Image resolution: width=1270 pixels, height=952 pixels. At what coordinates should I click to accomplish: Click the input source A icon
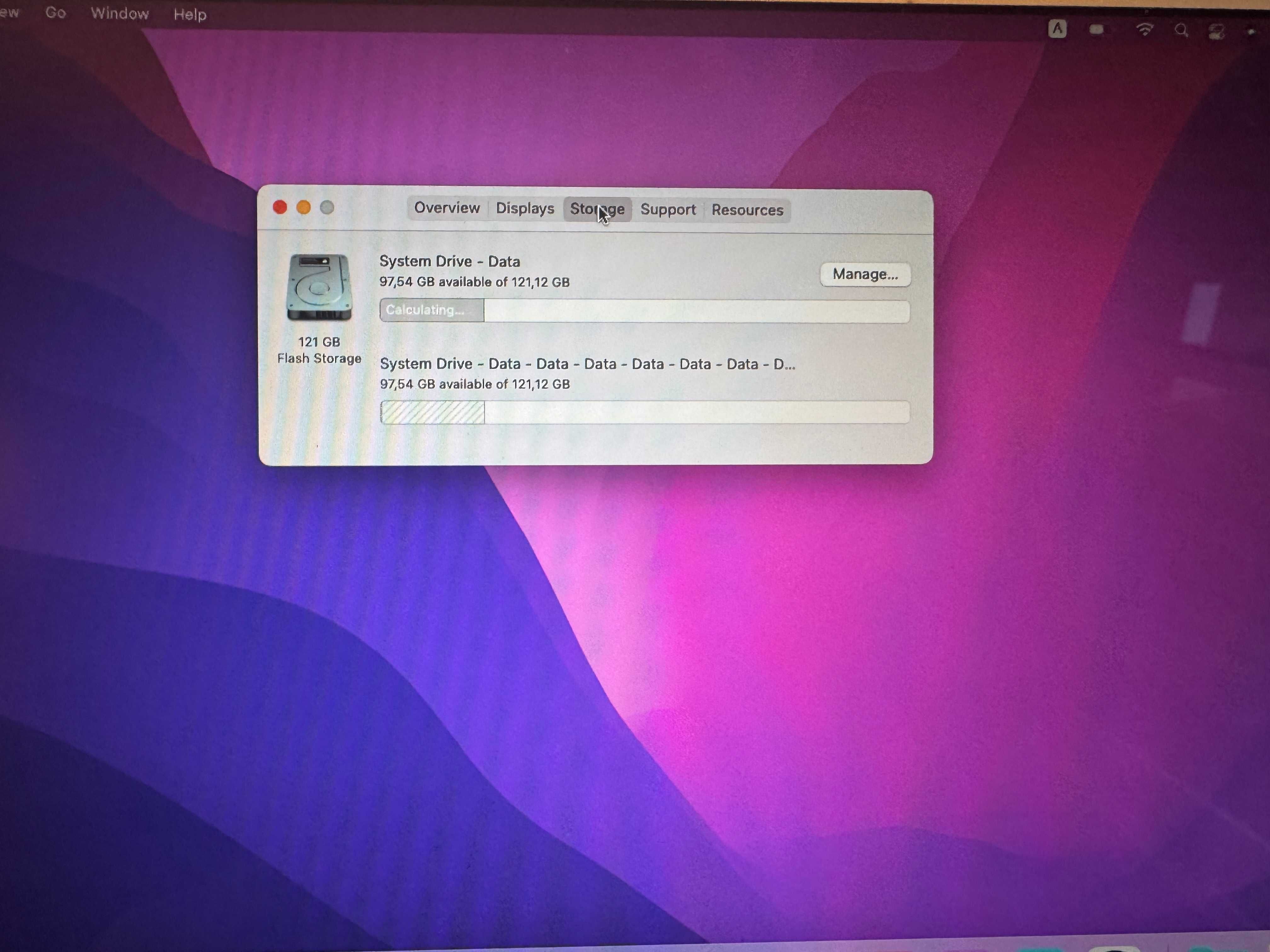[1057, 29]
